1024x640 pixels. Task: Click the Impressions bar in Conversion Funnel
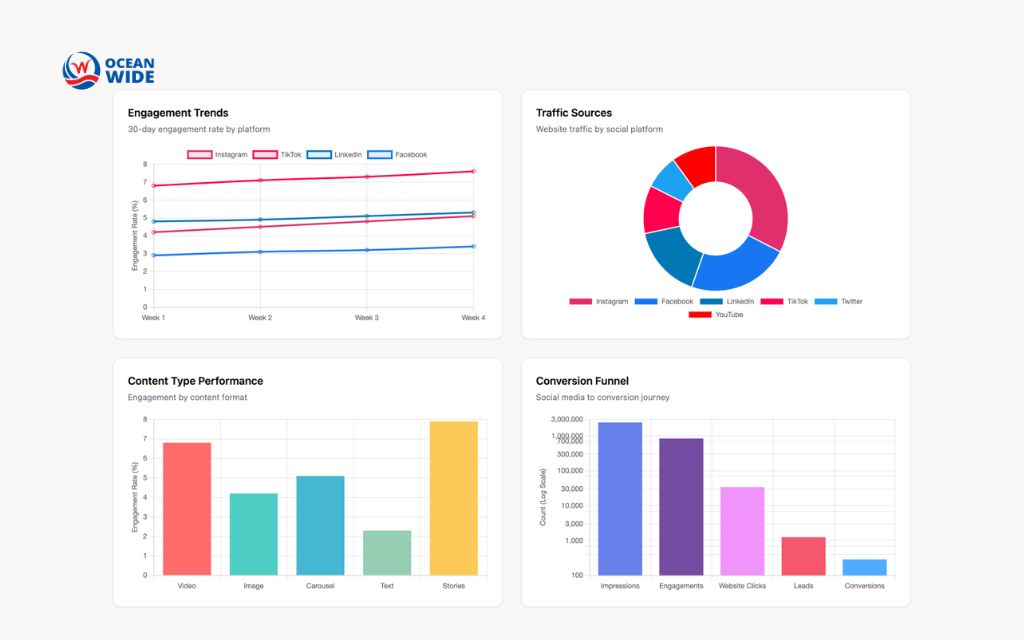click(620, 499)
